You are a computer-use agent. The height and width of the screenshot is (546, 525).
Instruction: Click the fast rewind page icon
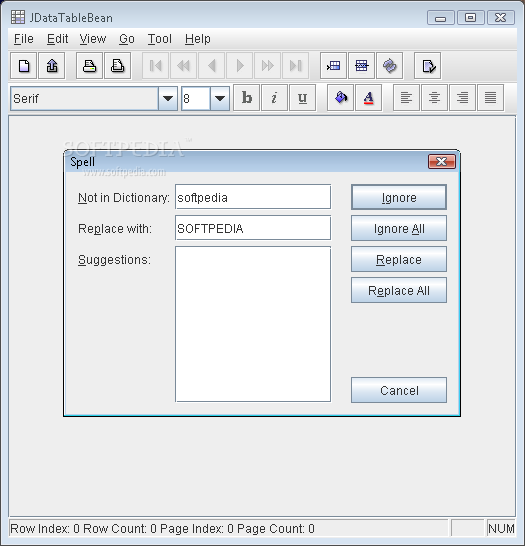(x=183, y=66)
